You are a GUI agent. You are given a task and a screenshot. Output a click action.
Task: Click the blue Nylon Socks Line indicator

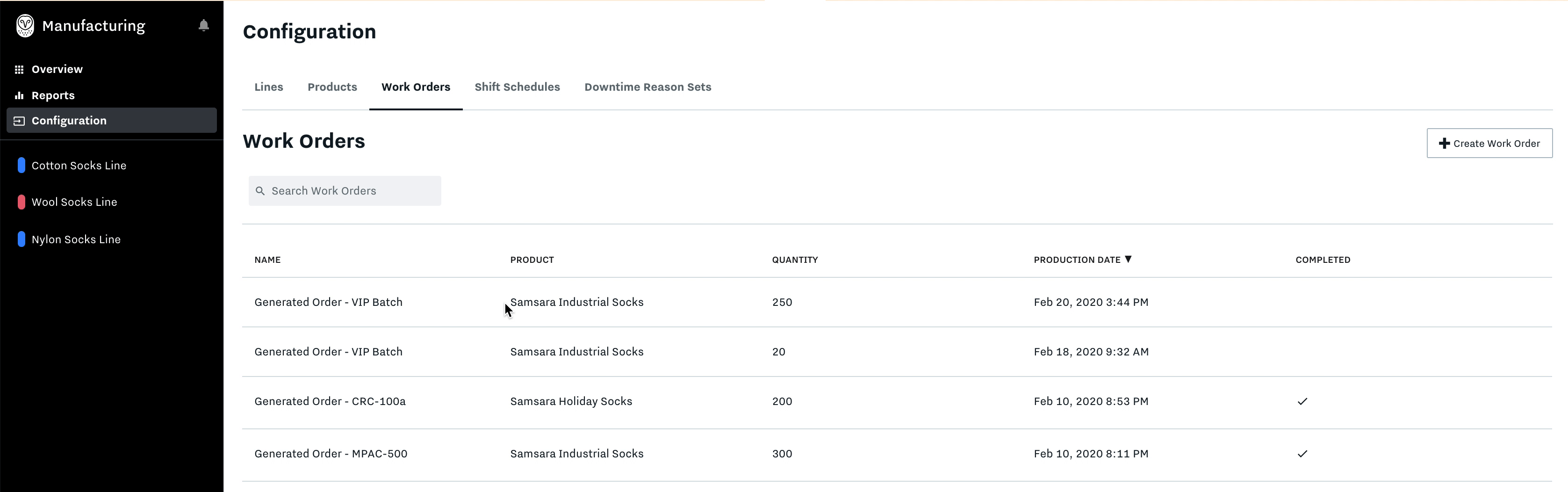tap(22, 239)
